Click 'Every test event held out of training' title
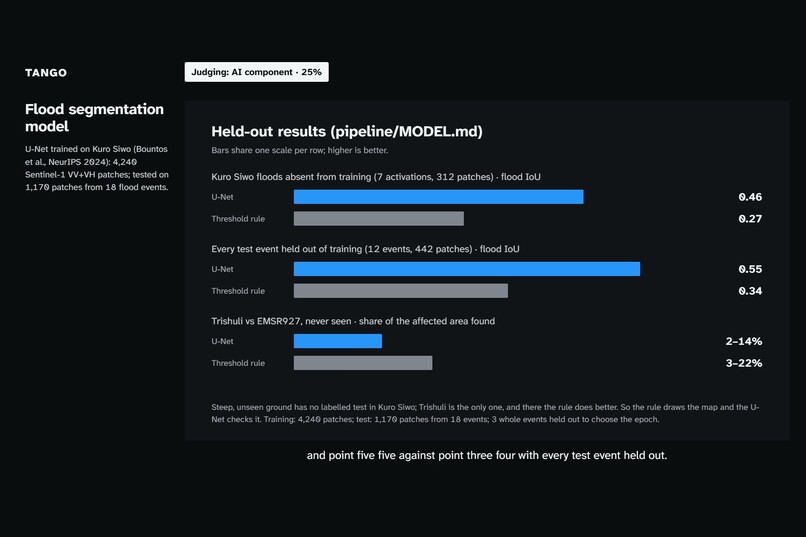The width and height of the screenshot is (806, 537). [x=365, y=249]
